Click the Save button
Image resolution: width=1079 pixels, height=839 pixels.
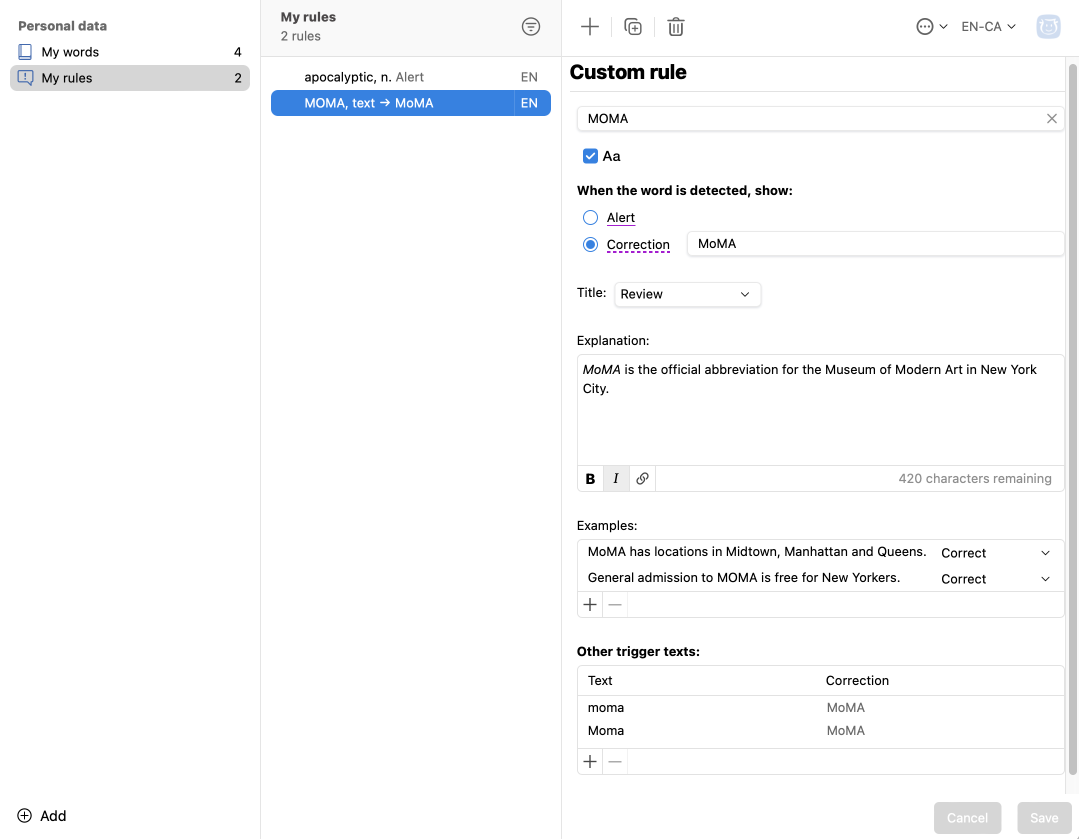[x=1044, y=817]
